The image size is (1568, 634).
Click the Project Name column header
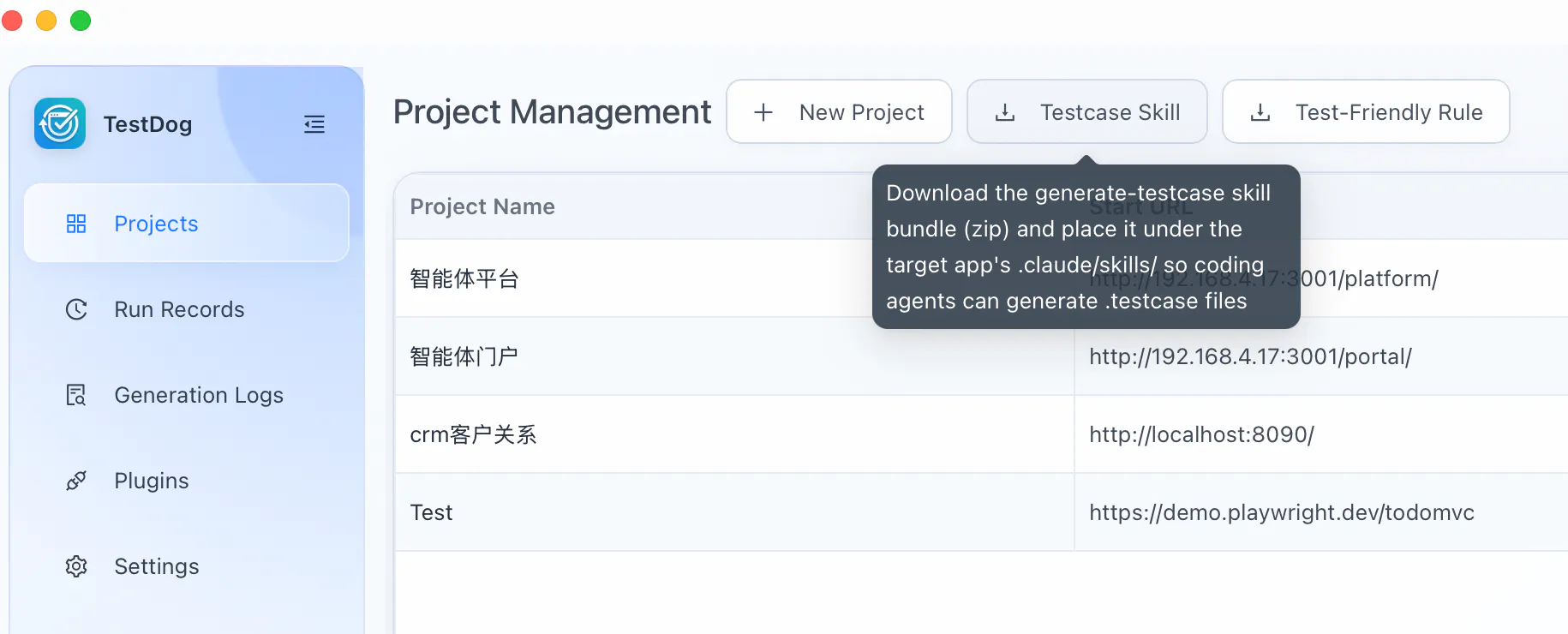[482, 206]
